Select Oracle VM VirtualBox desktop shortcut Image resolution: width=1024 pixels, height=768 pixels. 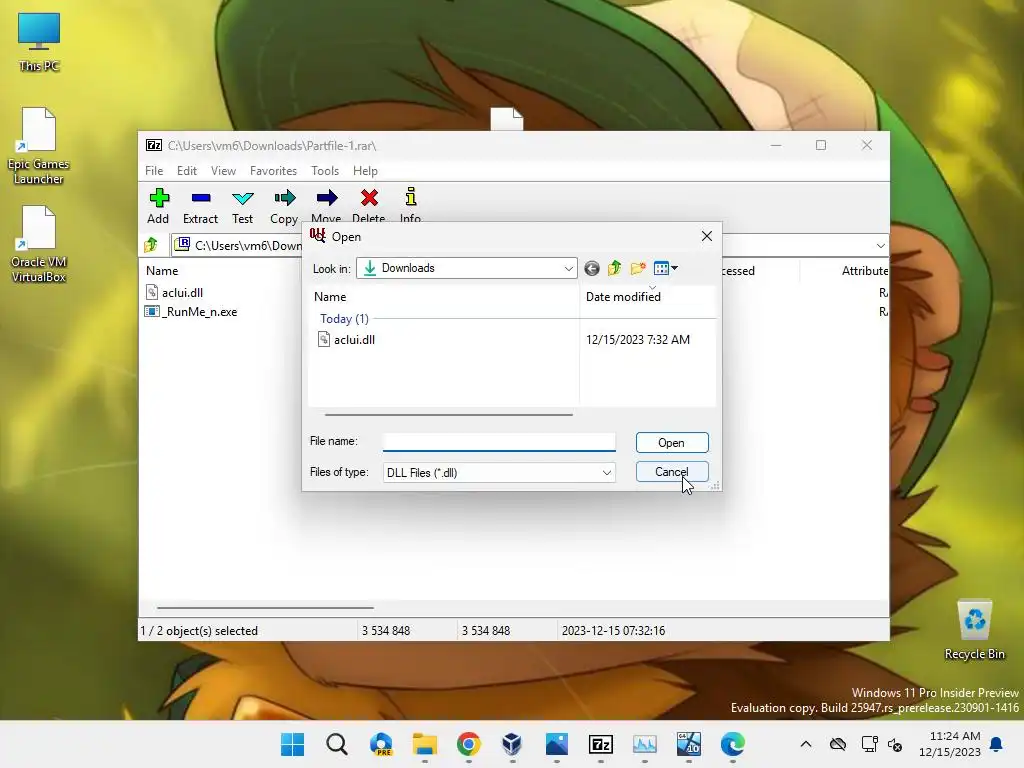39,244
